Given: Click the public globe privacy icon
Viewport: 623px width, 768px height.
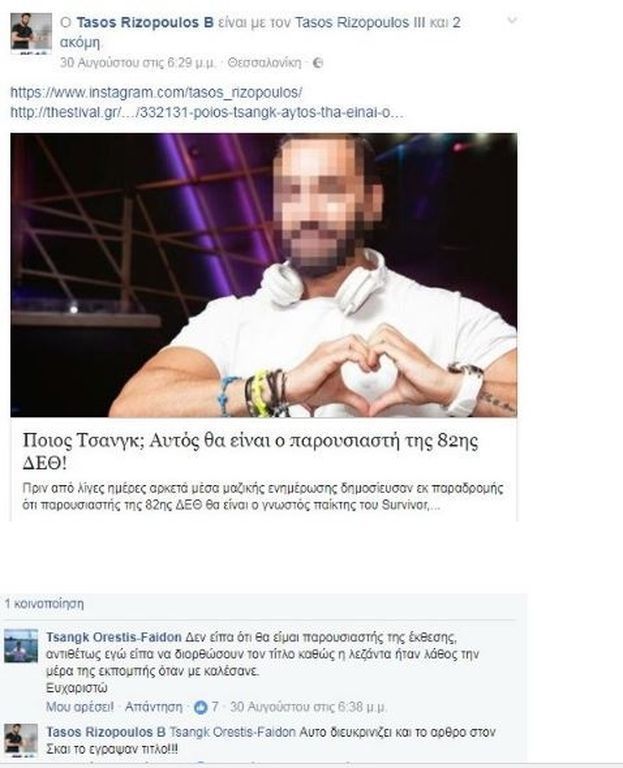Looking at the screenshot, I should click(317, 63).
